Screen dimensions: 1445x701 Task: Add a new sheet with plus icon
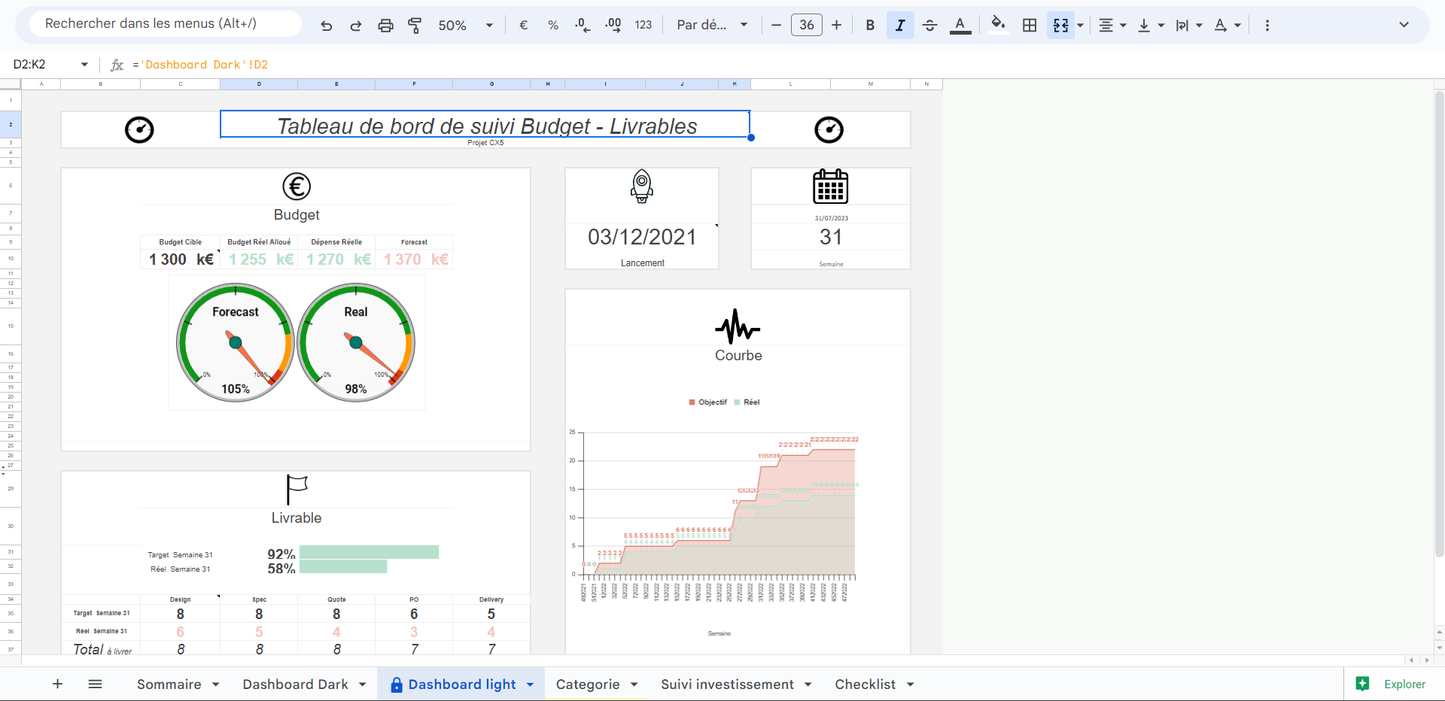(57, 684)
